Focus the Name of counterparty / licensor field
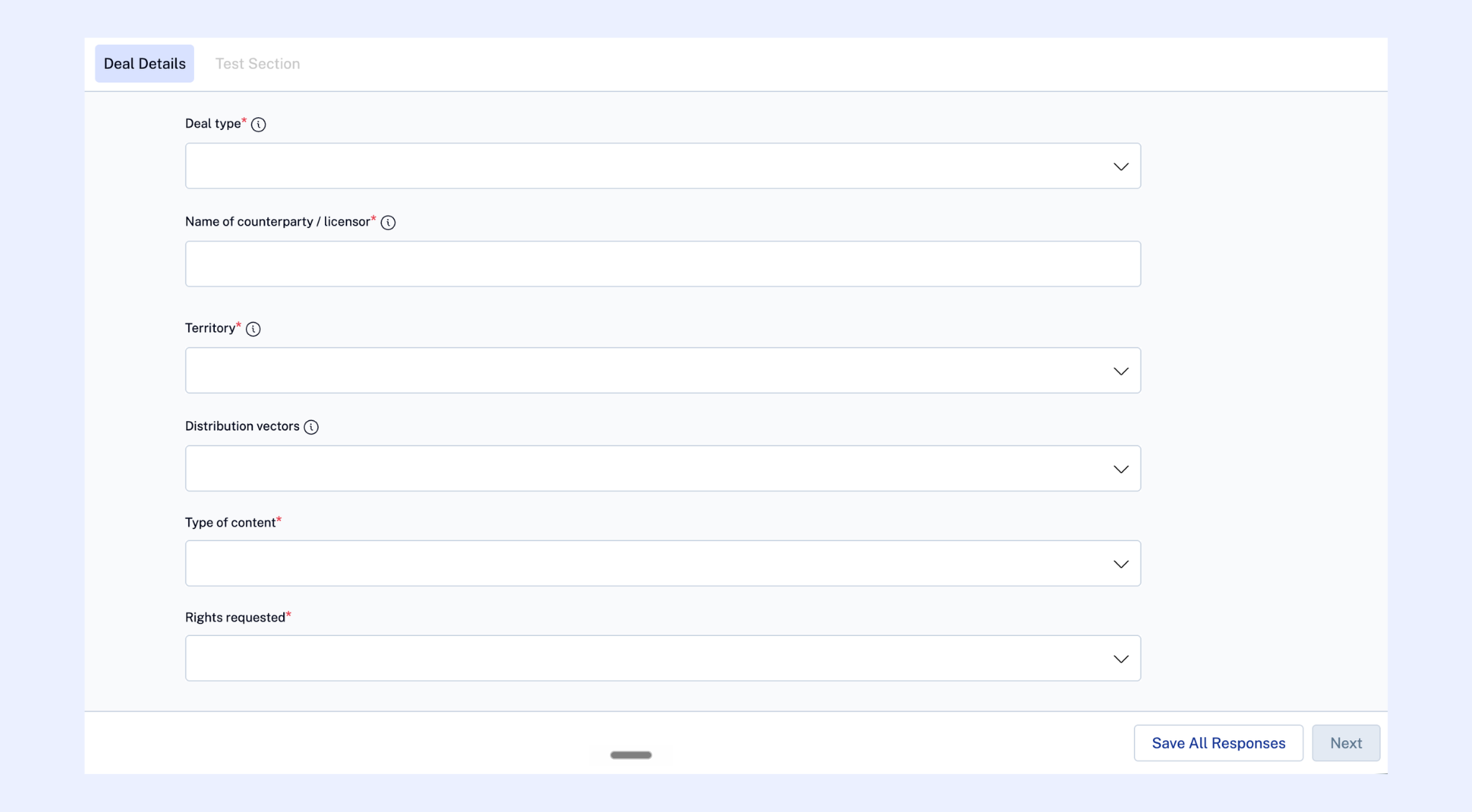The image size is (1472, 812). (663, 264)
